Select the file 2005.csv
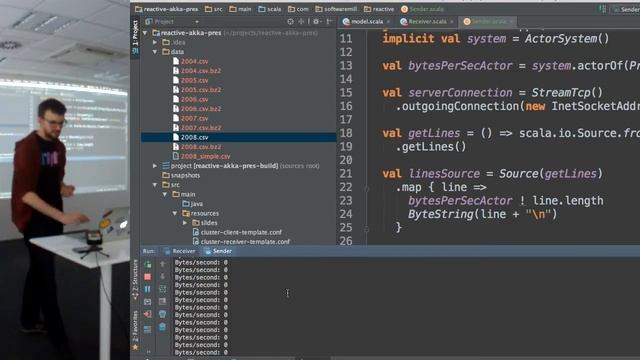Viewport: 640px width, 360px height. pos(194,80)
